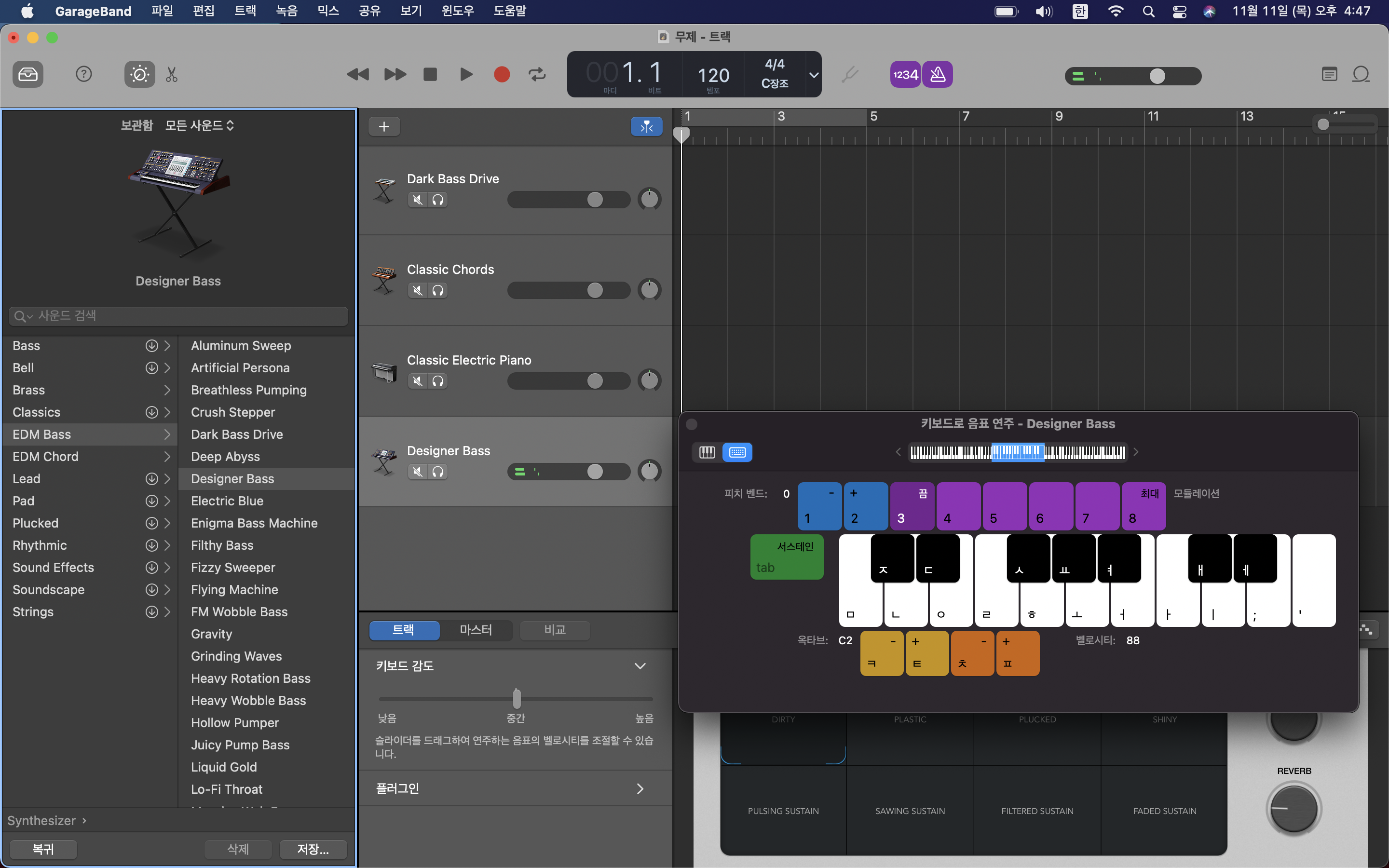Click the Designer Bass pan knob
1389x868 pixels.
[x=649, y=471]
